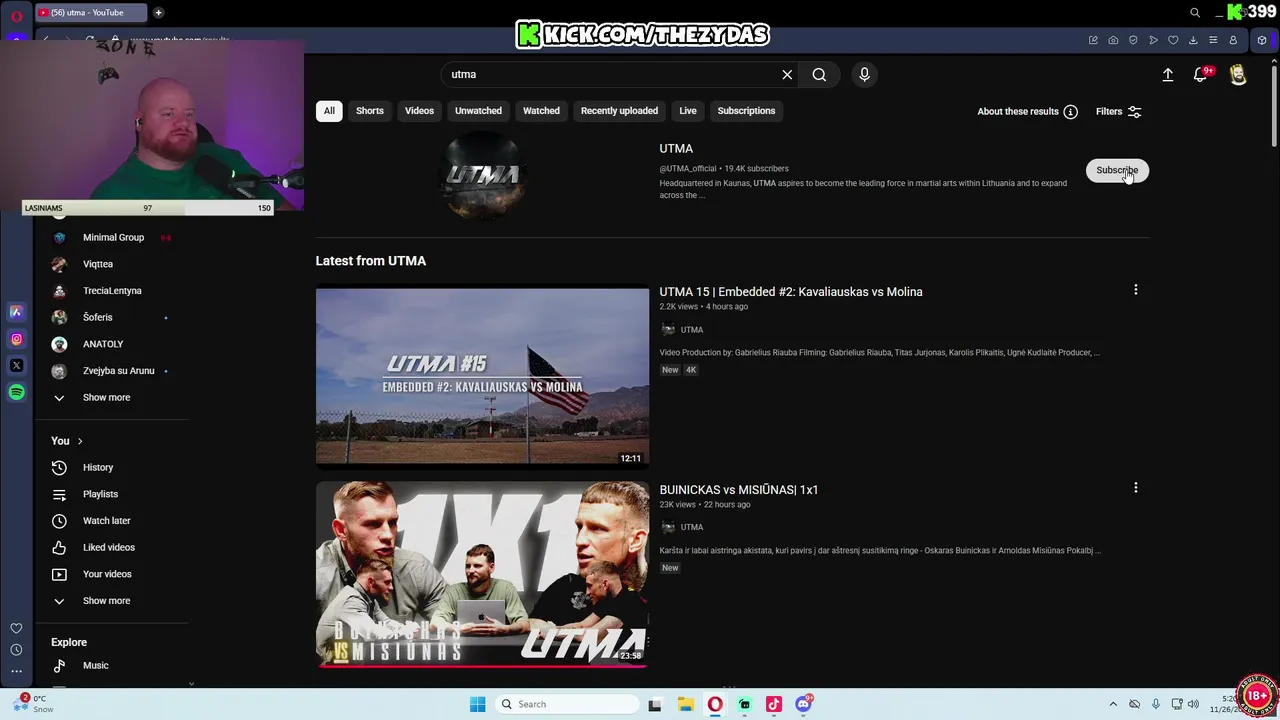Select the Recently uploaded filter chip
Screen dimensions: 1280x720
619,111
